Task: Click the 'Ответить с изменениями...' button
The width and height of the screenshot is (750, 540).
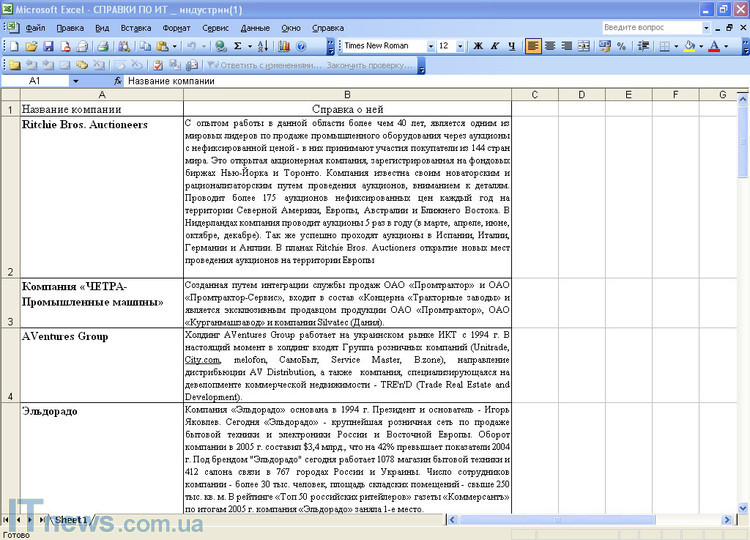Action: tap(265, 65)
